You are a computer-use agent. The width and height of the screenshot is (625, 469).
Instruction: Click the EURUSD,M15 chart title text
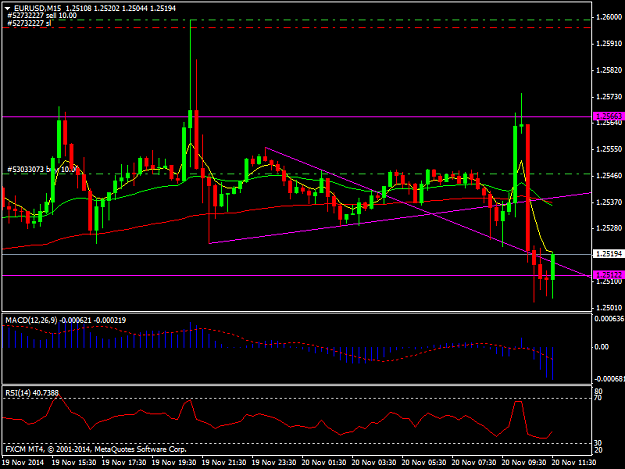pos(38,8)
